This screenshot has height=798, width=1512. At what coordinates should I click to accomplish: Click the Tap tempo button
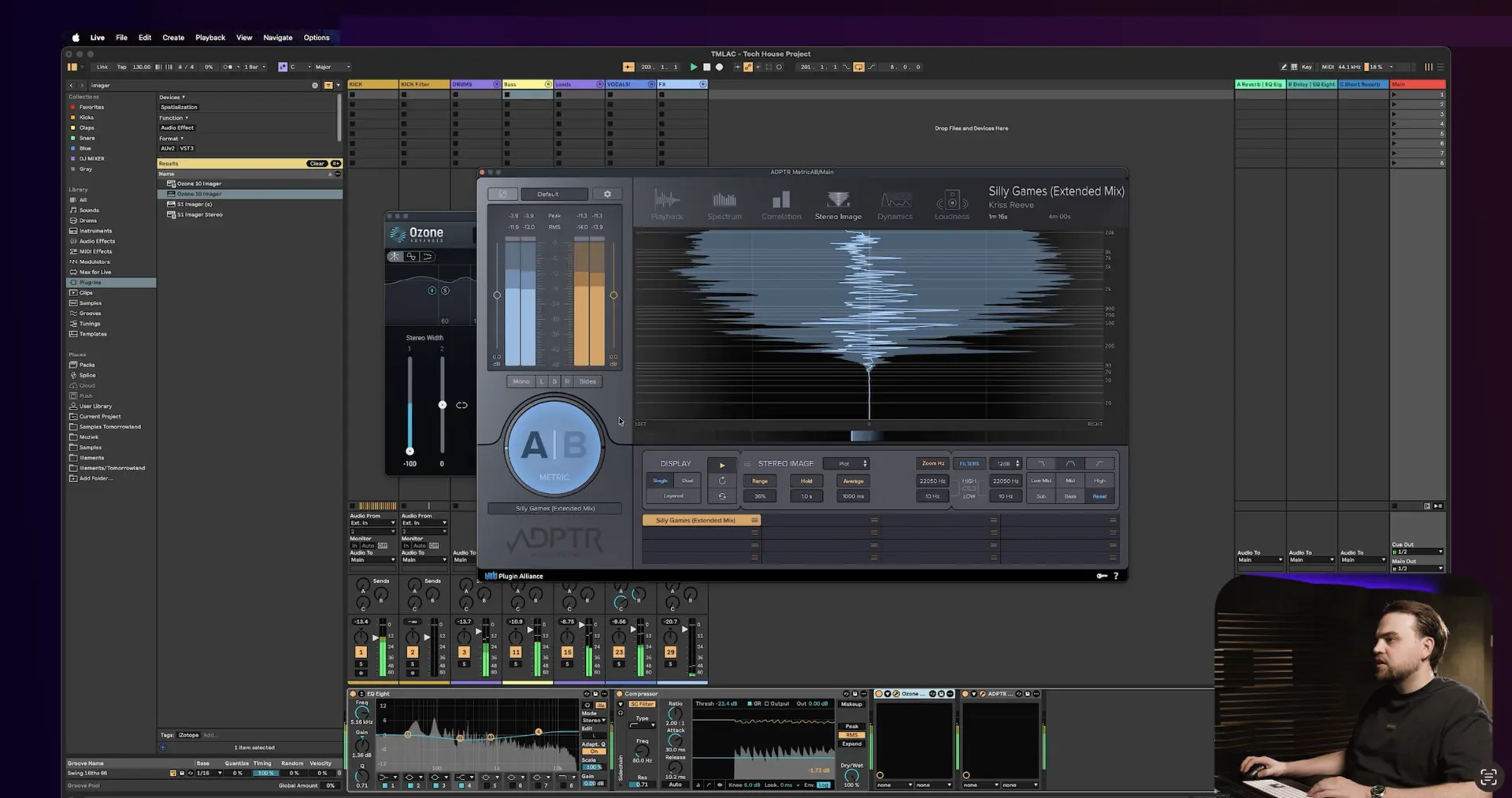[x=121, y=67]
